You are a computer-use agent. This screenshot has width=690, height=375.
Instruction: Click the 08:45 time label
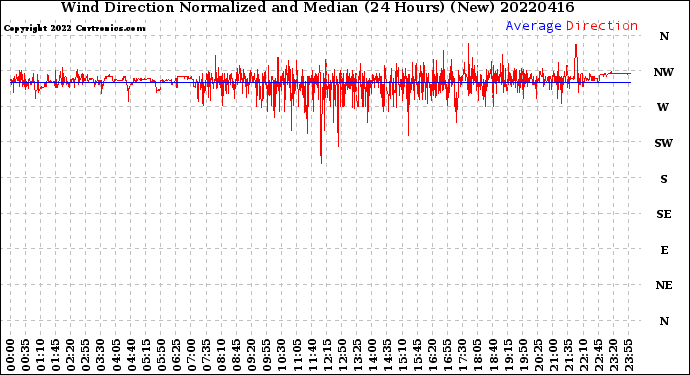tap(237, 355)
